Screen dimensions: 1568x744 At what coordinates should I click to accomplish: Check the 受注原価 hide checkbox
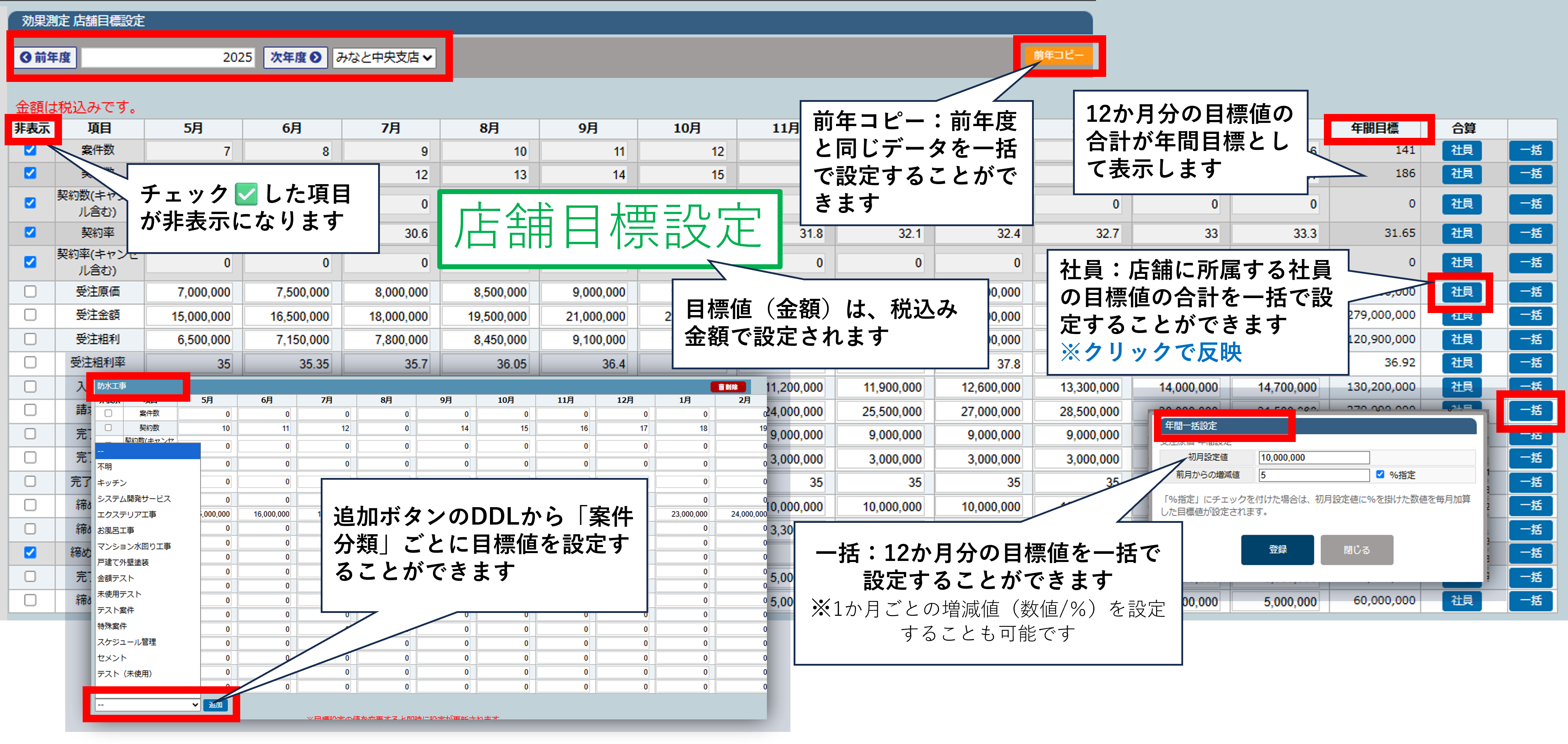[30, 291]
